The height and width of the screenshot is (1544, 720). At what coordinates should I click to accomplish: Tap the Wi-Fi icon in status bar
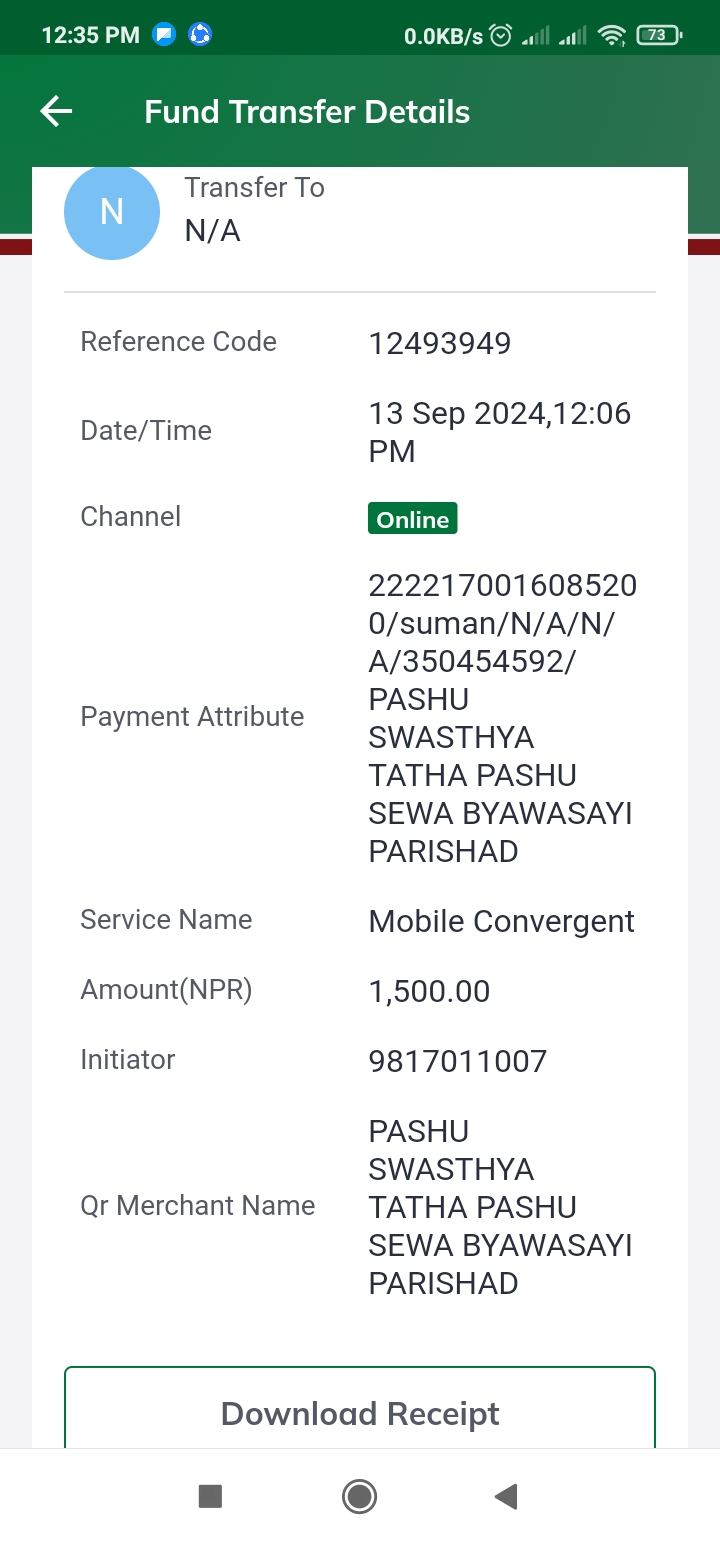pyautogui.click(x=611, y=35)
